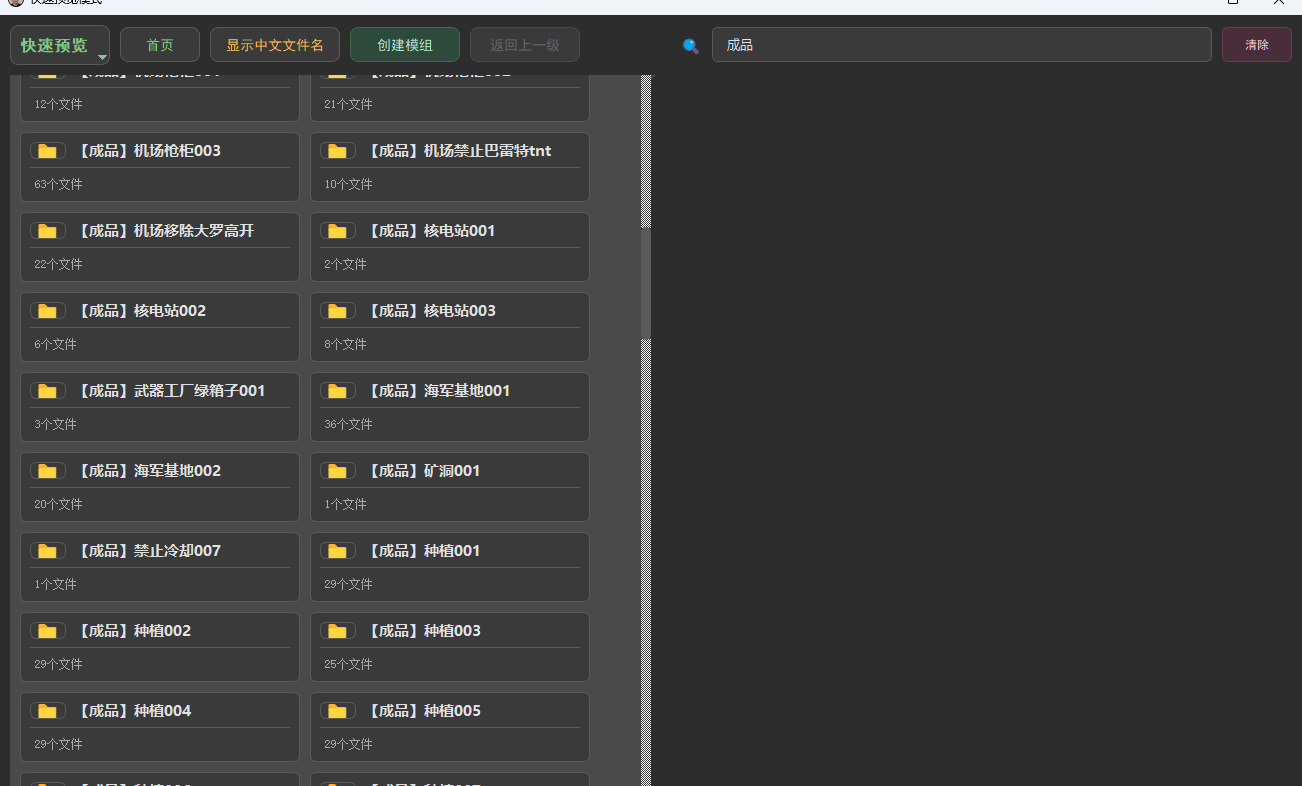1302x786 pixels.
Task: Go to 首页 home
Action: (x=160, y=45)
